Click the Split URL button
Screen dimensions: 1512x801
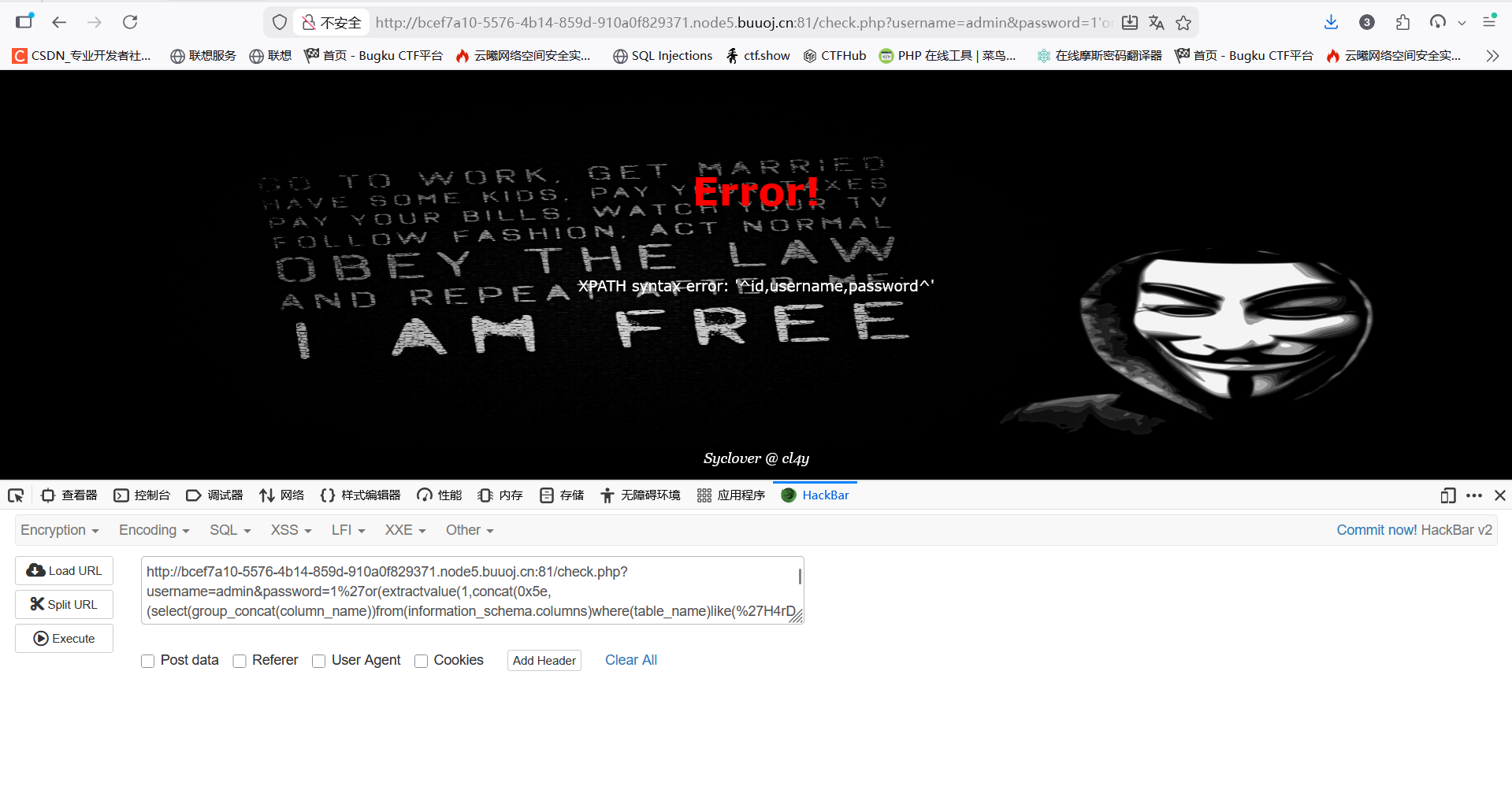tap(64, 604)
